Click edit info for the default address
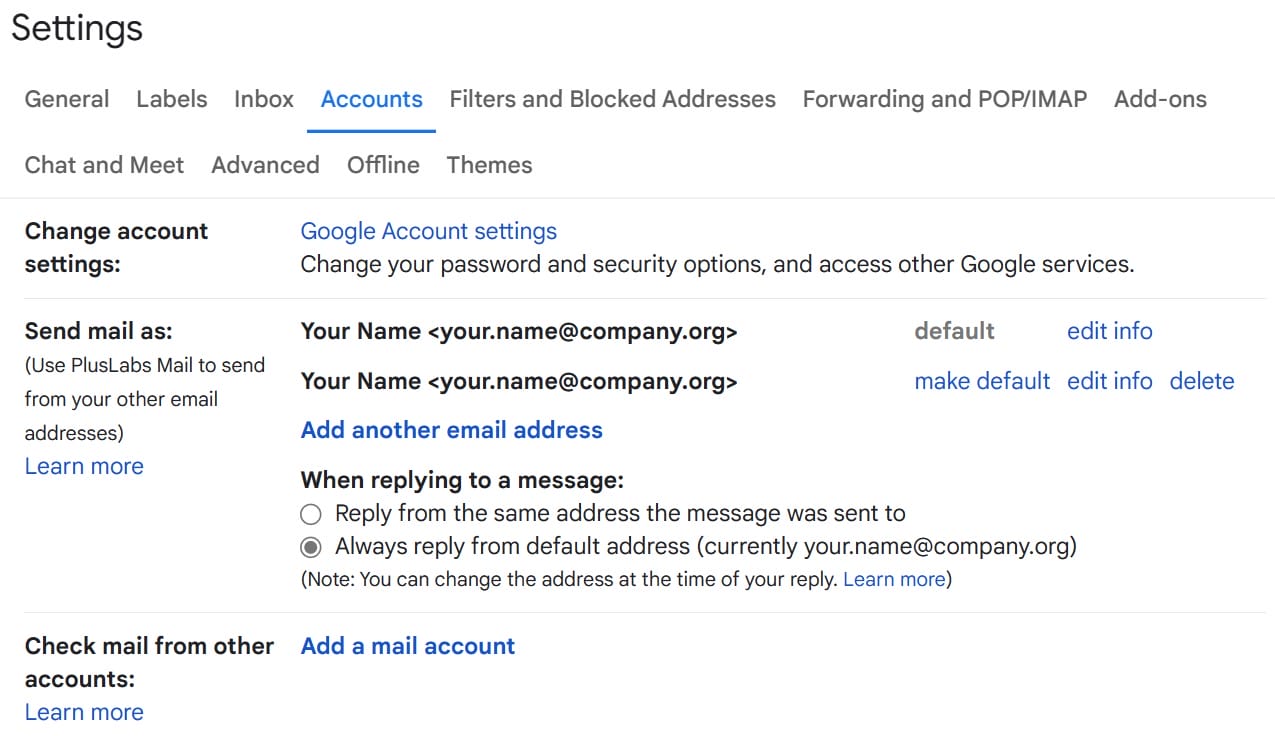Image resolution: width=1275 pixels, height=736 pixels. coord(1109,331)
